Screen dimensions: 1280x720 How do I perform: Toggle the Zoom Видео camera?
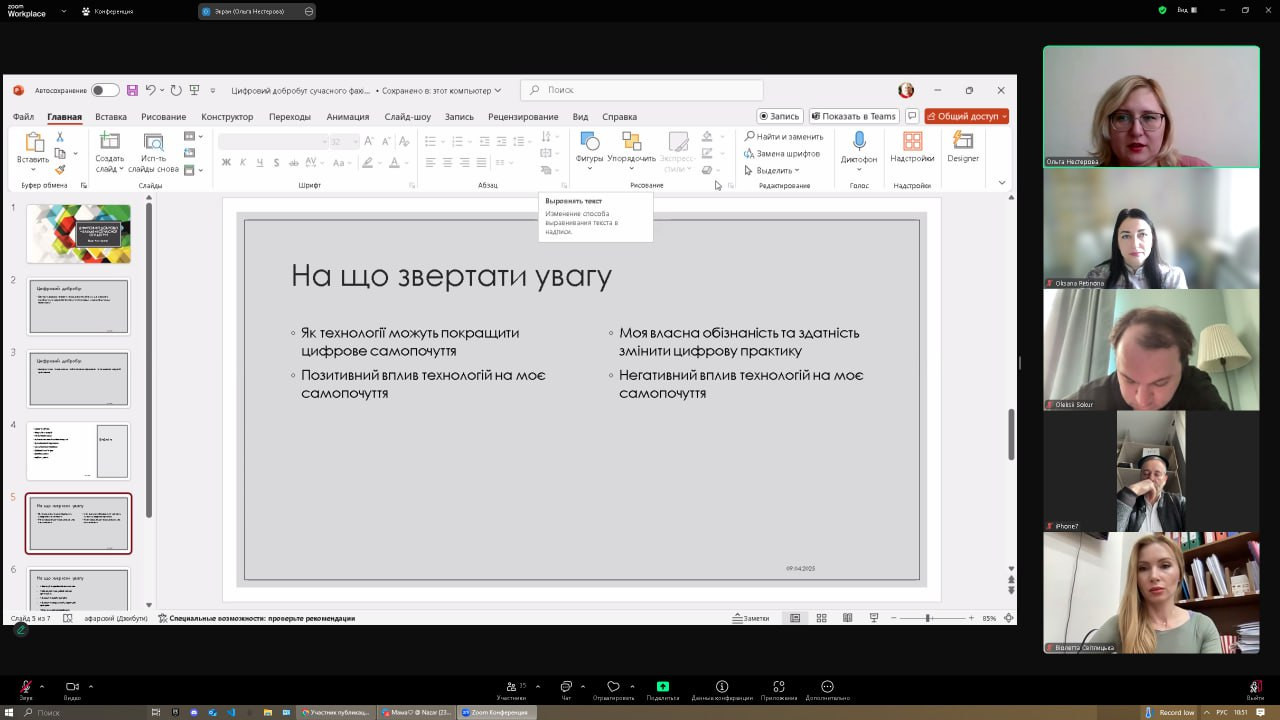[x=72, y=687]
